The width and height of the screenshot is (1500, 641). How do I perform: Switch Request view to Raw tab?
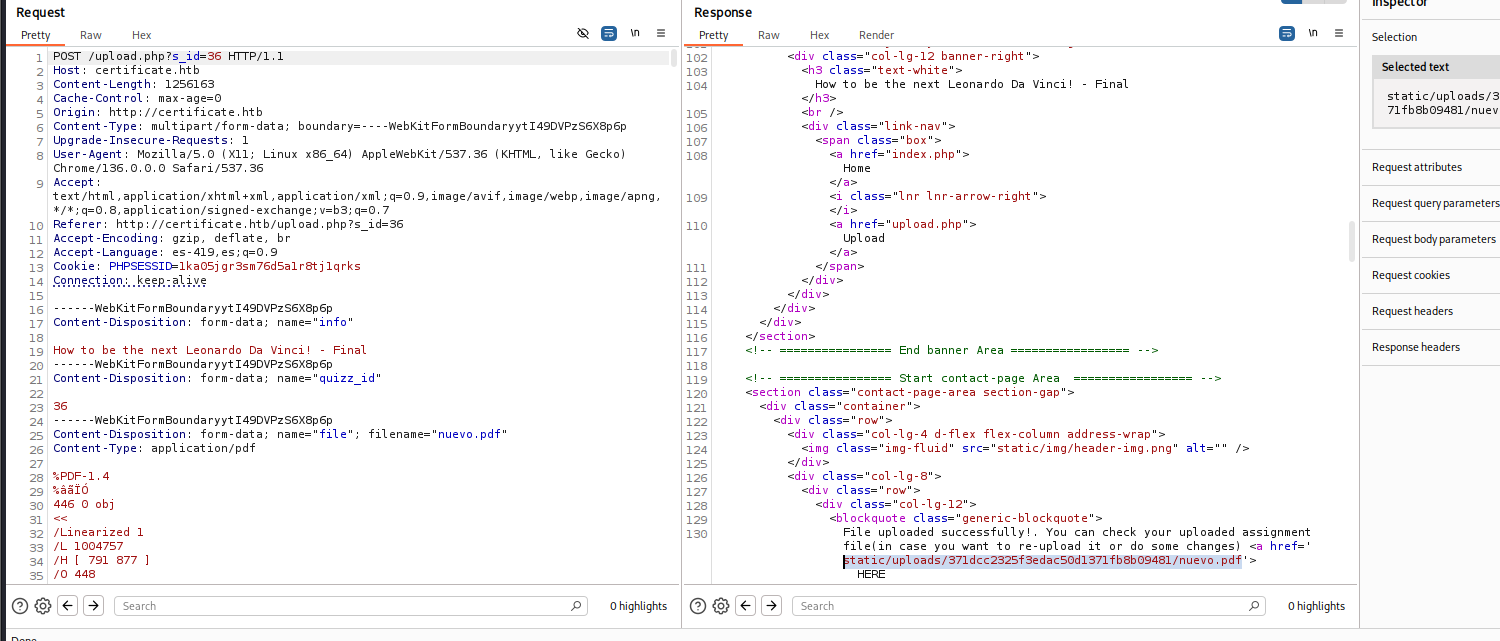point(91,35)
